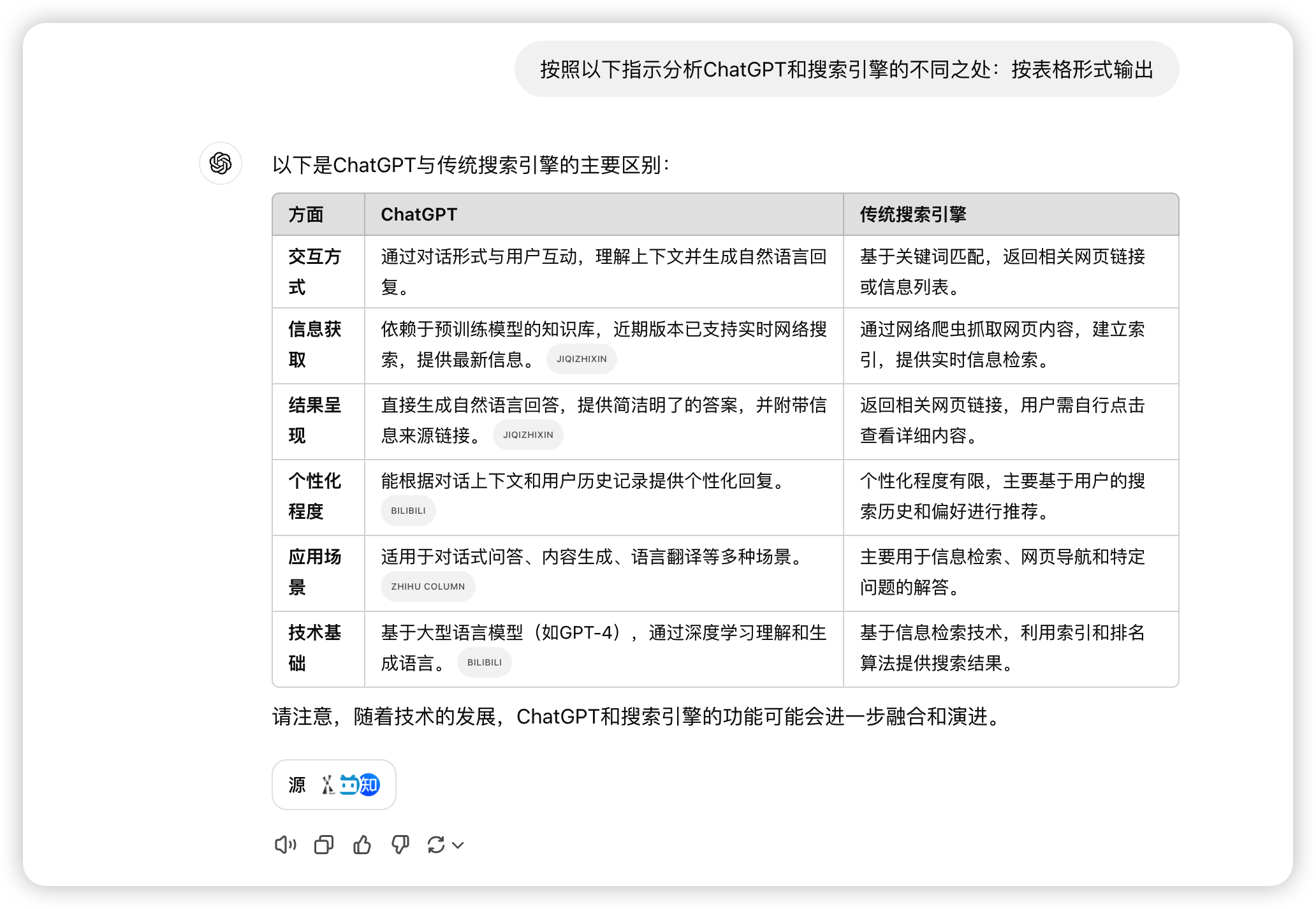The width and height of the screenshot is (1316, 909).
Task: Expand the regenerate model chevron dropdown
Action: pos(458,846)
